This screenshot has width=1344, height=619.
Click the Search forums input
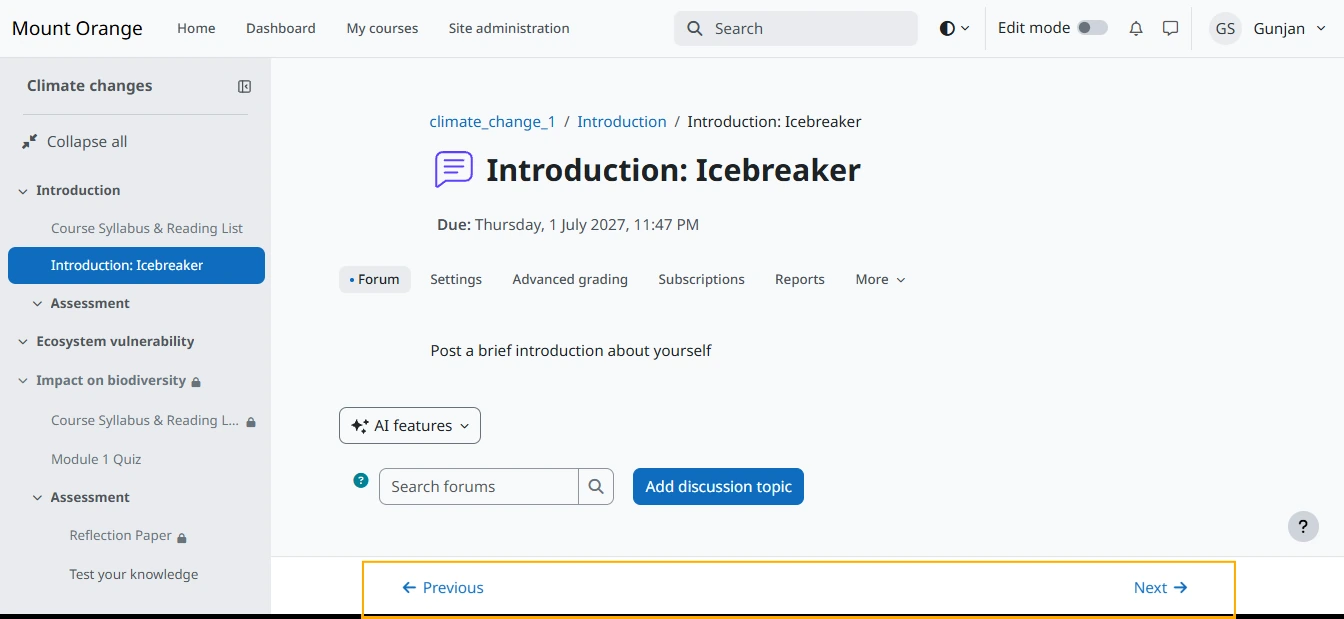point(479,487)
